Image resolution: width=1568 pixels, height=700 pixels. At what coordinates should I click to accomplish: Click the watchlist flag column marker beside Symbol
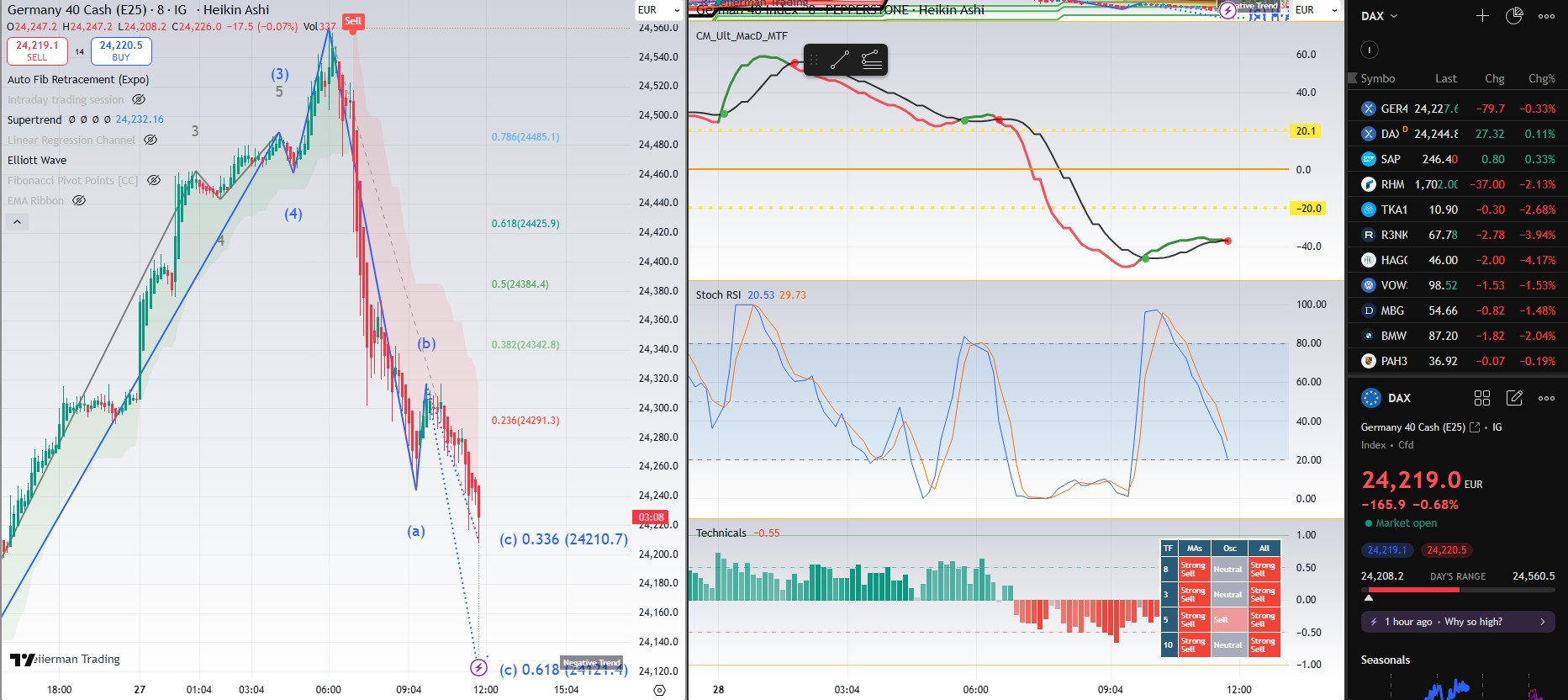coord(1353,78)
